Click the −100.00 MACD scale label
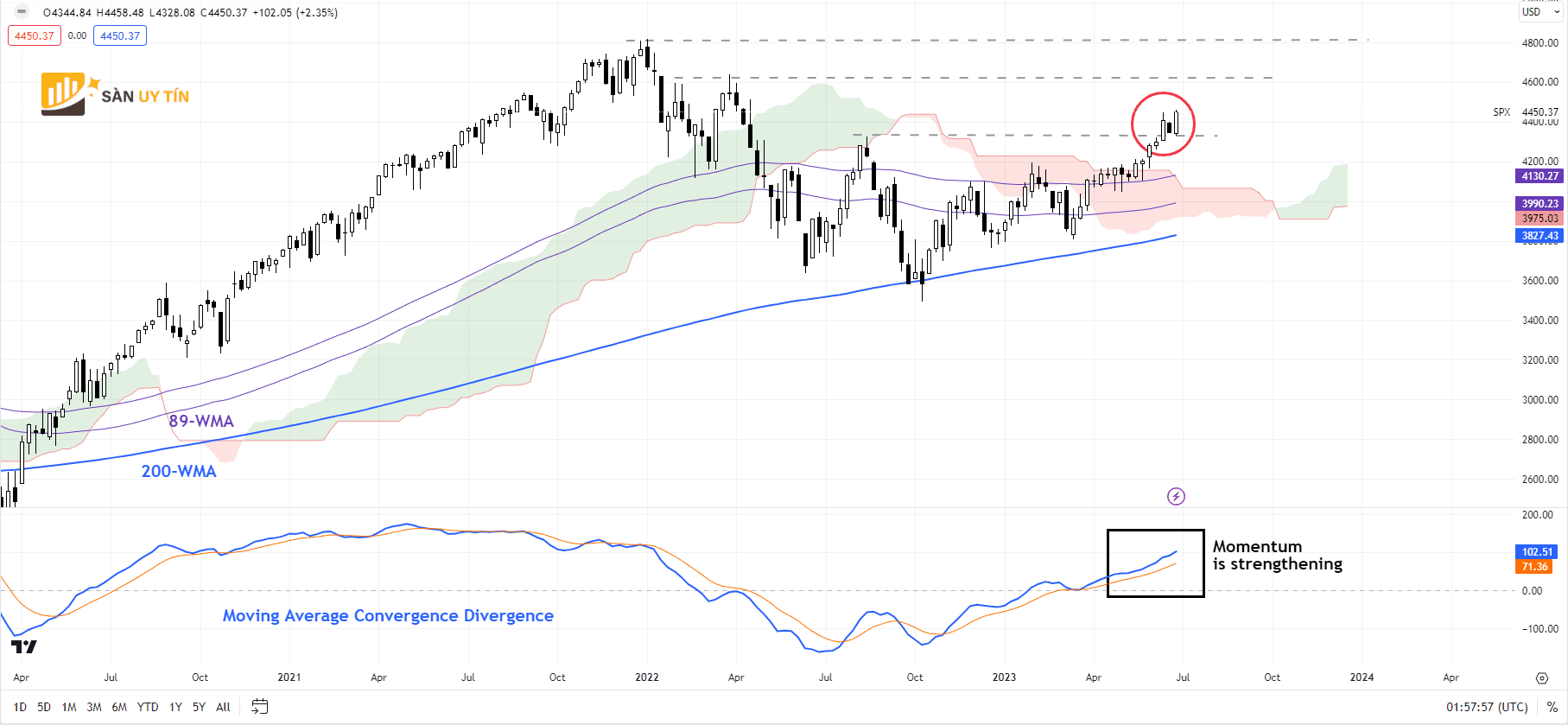 [x=1539, y=628]
